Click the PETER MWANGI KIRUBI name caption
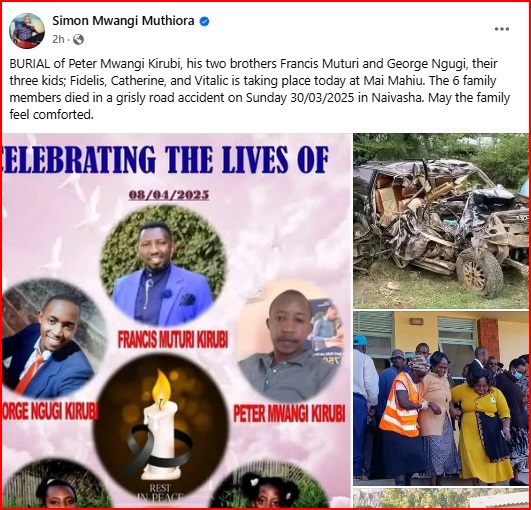Viewport: 531px width, 510px height. pyautogui.click(x=289, y=413)
